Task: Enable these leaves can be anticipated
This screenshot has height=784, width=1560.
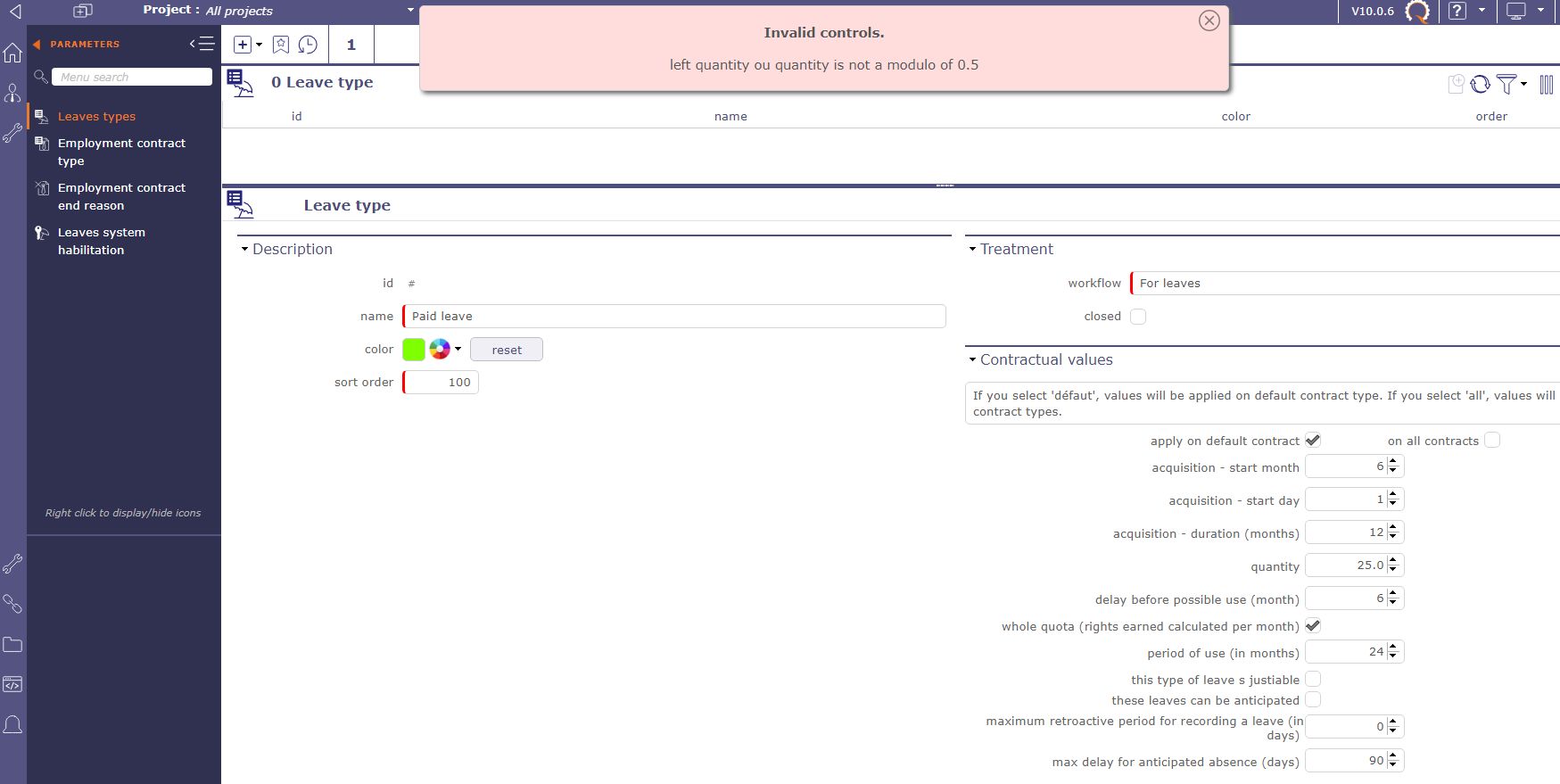Action: click(x=1313, y=699)
